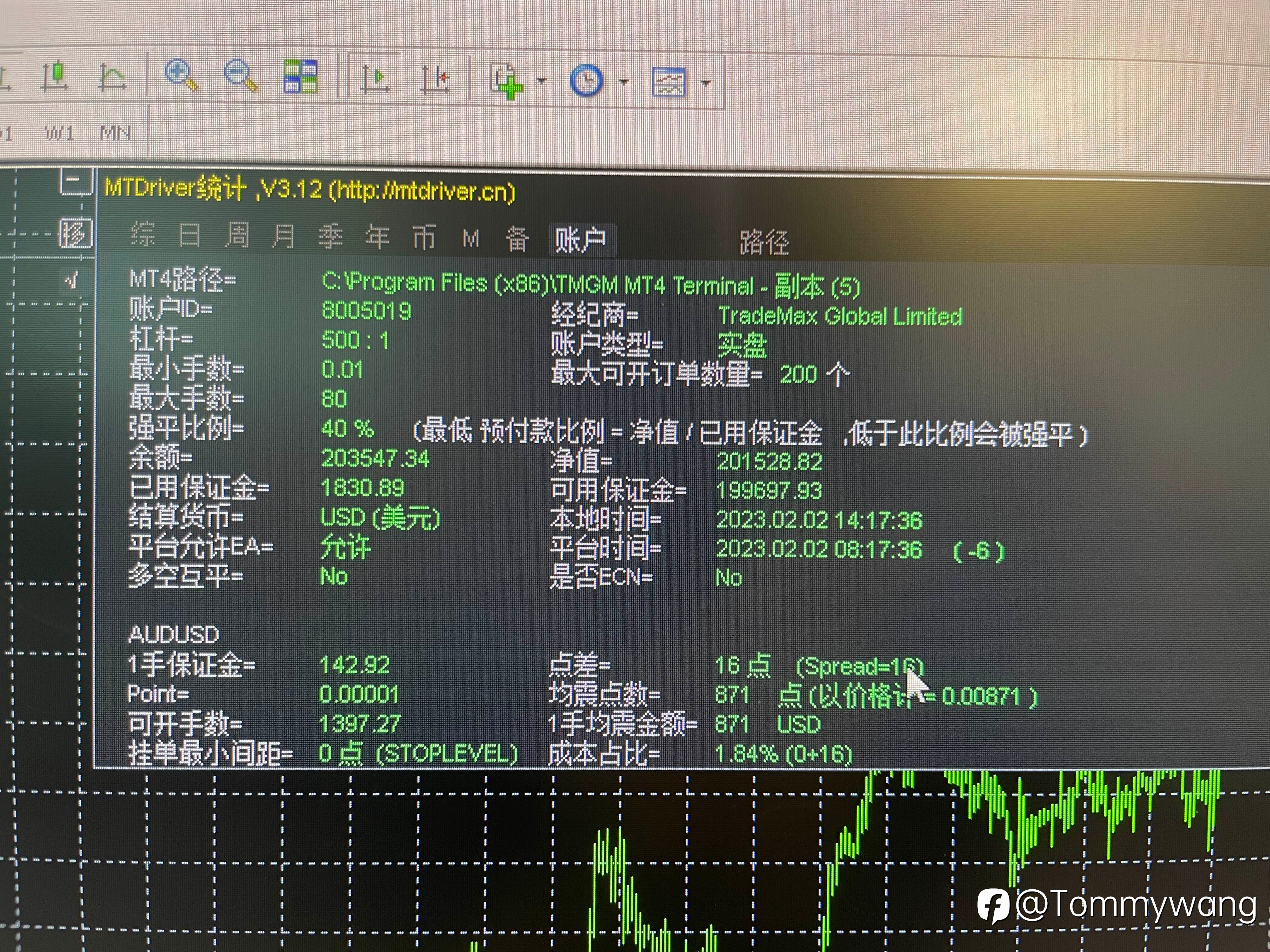Open the templates dropdown arrow
Screen dimensions: 1270x952
click(x=707, y=83)
